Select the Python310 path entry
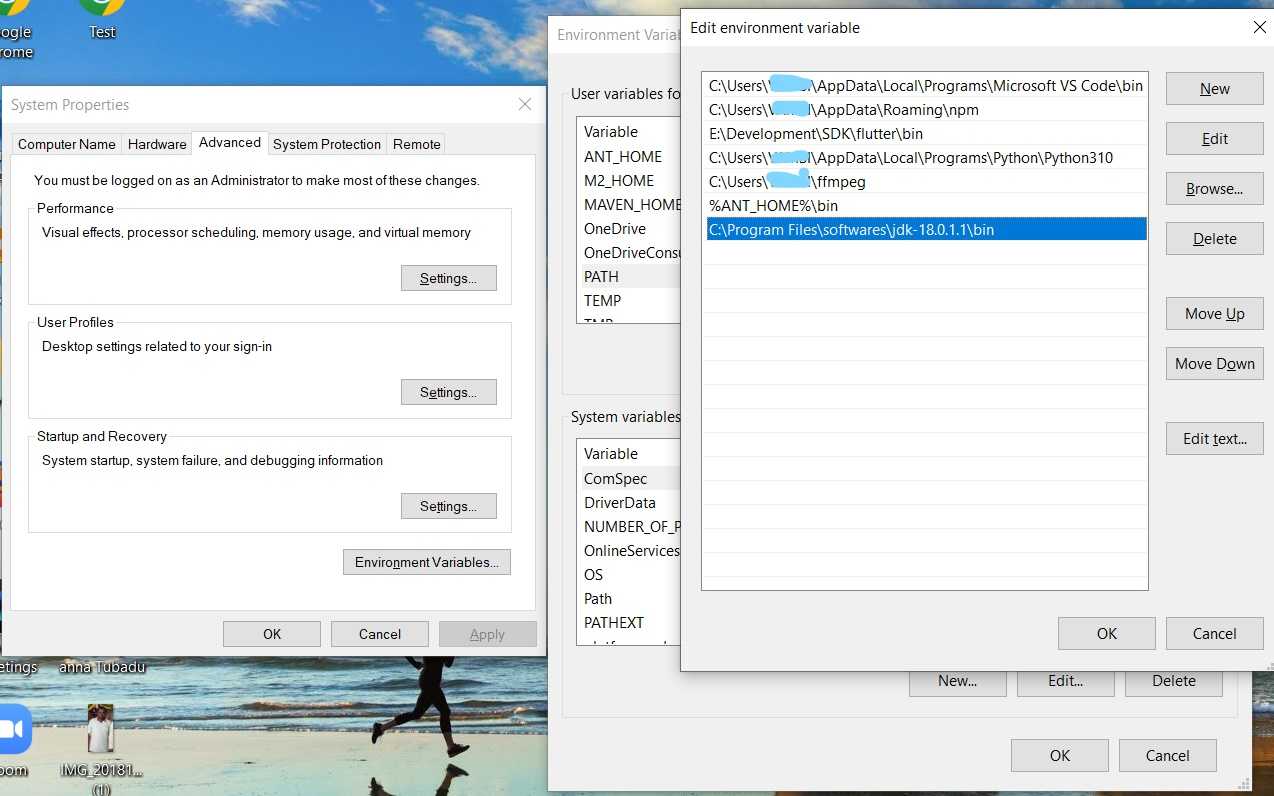Screen dimensions: 1274x796 (x=925, y=157)
